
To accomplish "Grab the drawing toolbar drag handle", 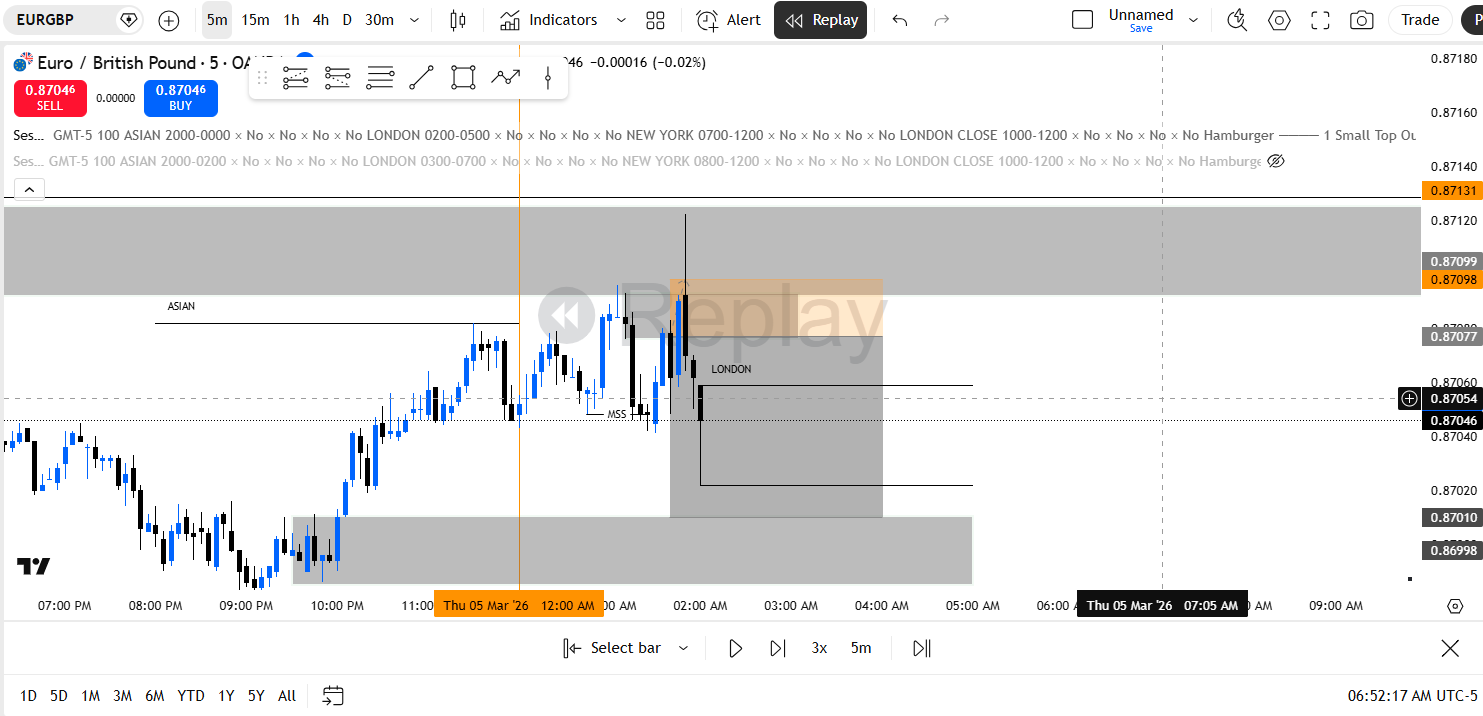I will pos(263,78).
